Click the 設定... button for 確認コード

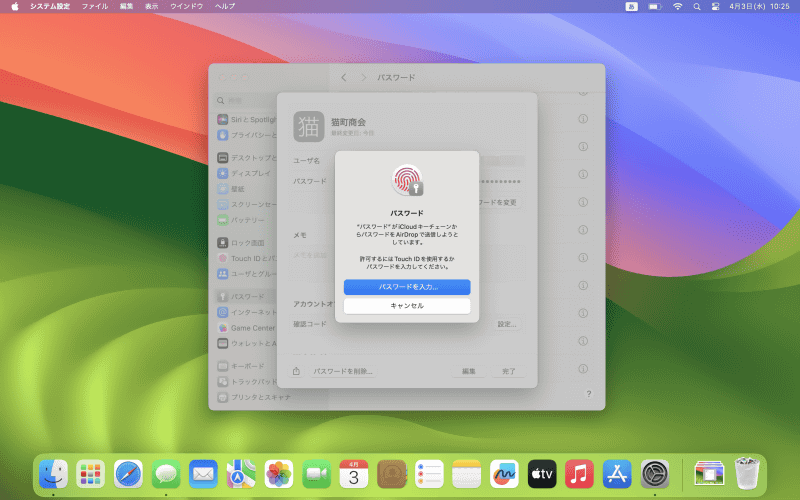coord(507,324)
